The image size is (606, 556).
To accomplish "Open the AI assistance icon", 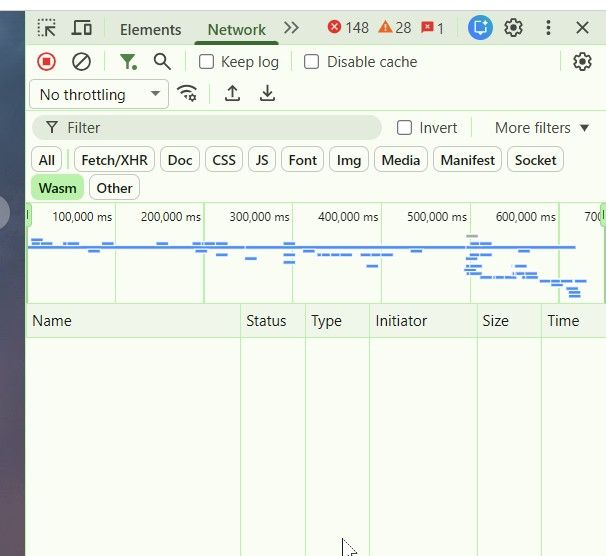I will [480, 28].
